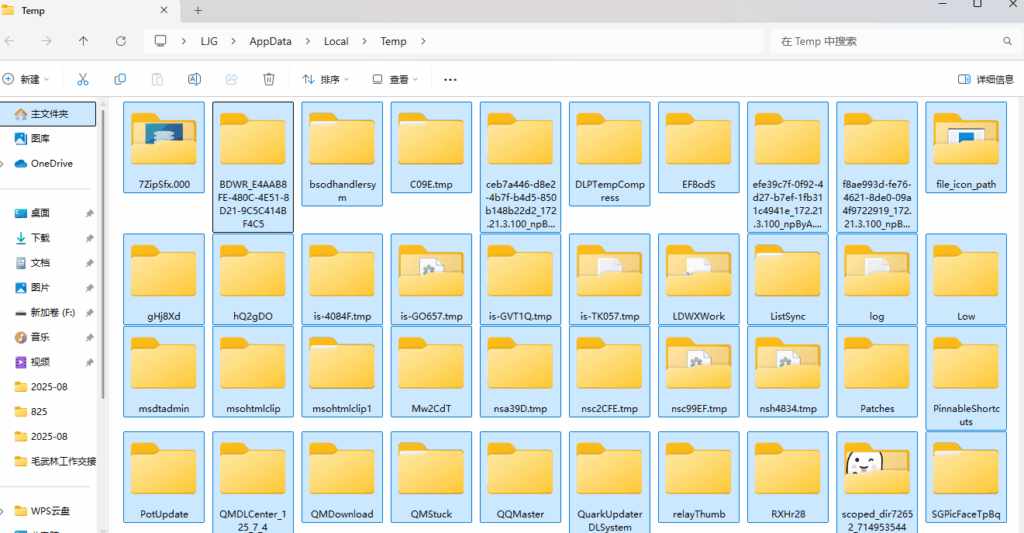The image size is (1024, 533).
Task: Click the Copy icon in toolbar
Action: tap(120, 79)
